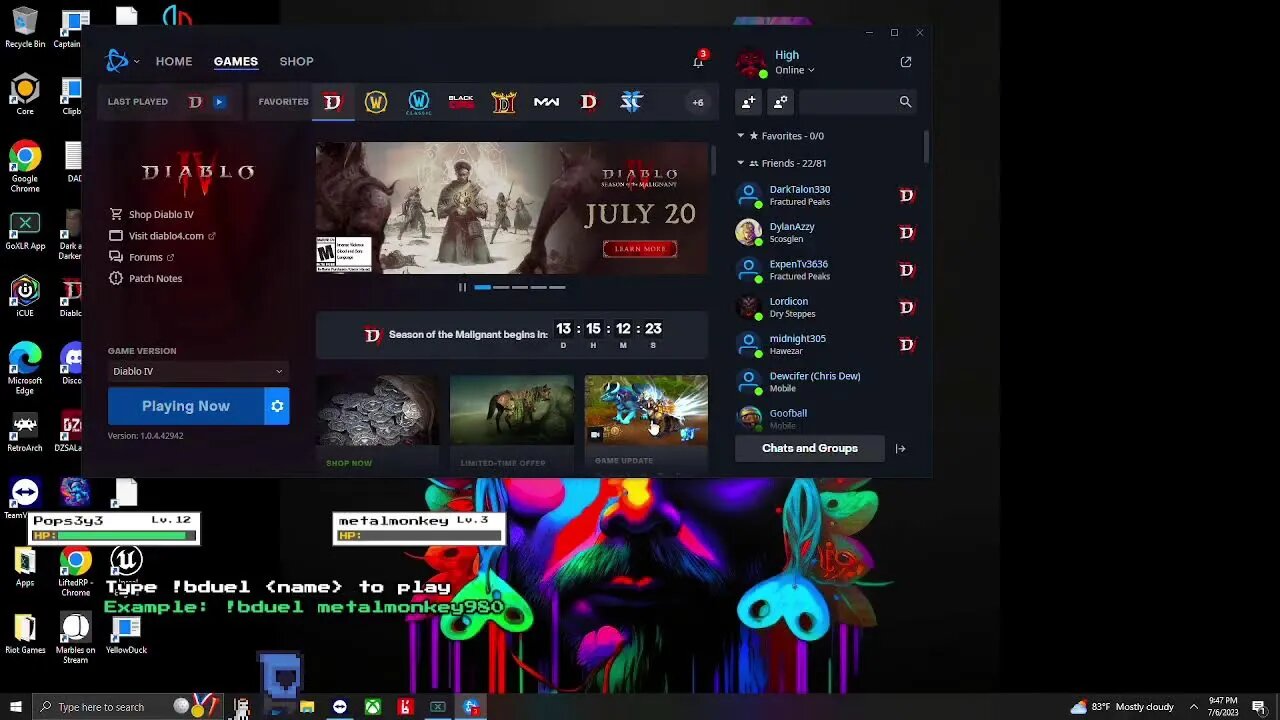The height and width of the screenshot is (720, 1280).
Task: Open the notifications bell
Action: pyautogui.click(x=698, y=61)
